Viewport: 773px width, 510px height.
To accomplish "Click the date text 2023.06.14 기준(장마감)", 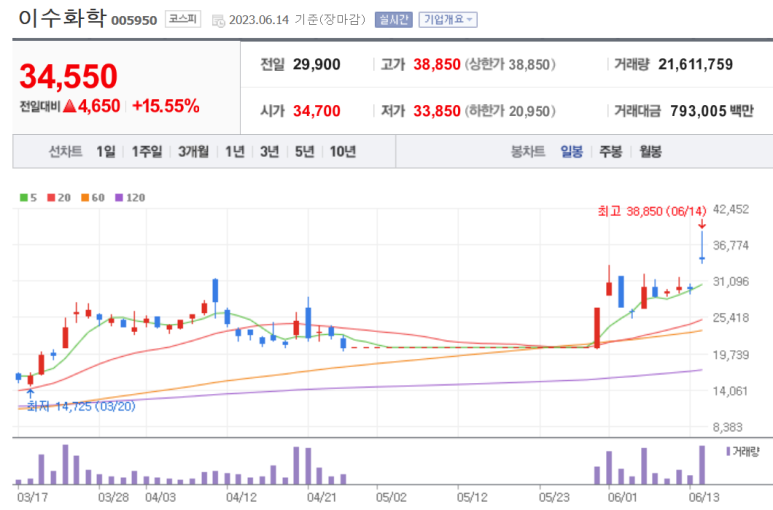I will pos(297,20).
